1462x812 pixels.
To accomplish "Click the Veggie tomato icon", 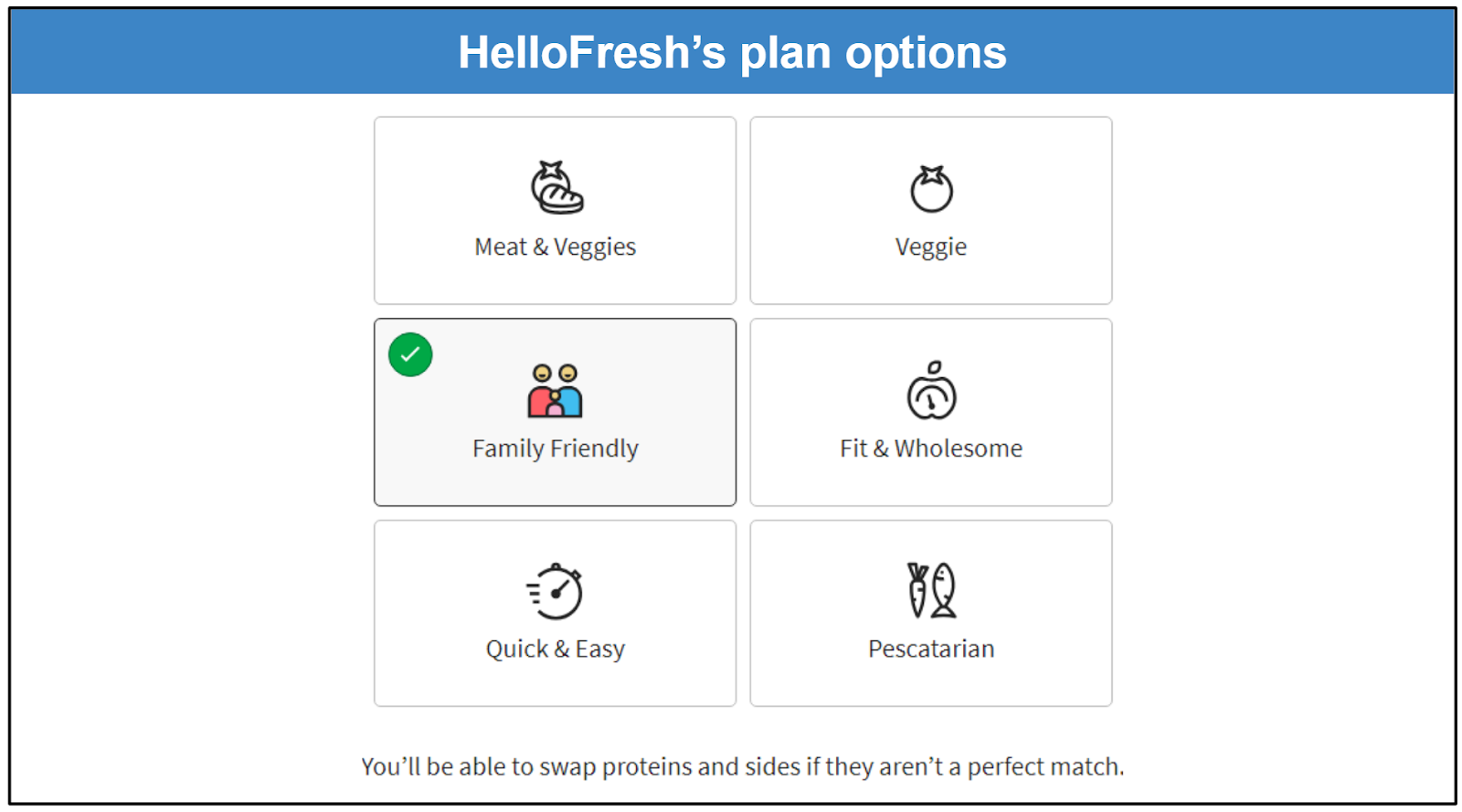I will (x=931, y=189).
